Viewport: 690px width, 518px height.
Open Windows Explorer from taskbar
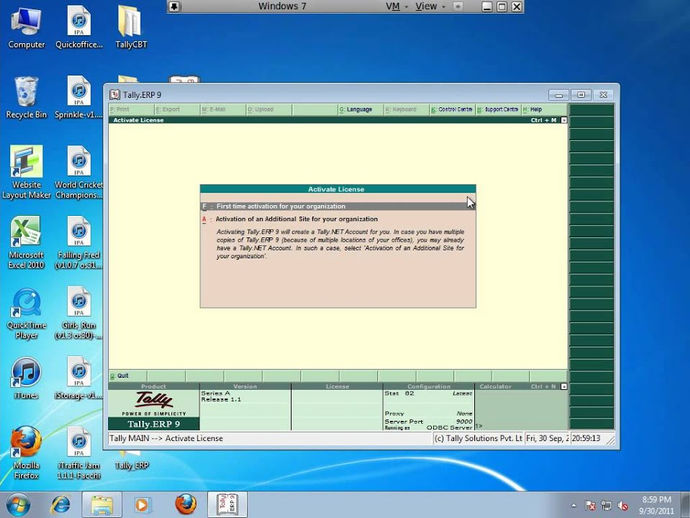coord(102,505)
